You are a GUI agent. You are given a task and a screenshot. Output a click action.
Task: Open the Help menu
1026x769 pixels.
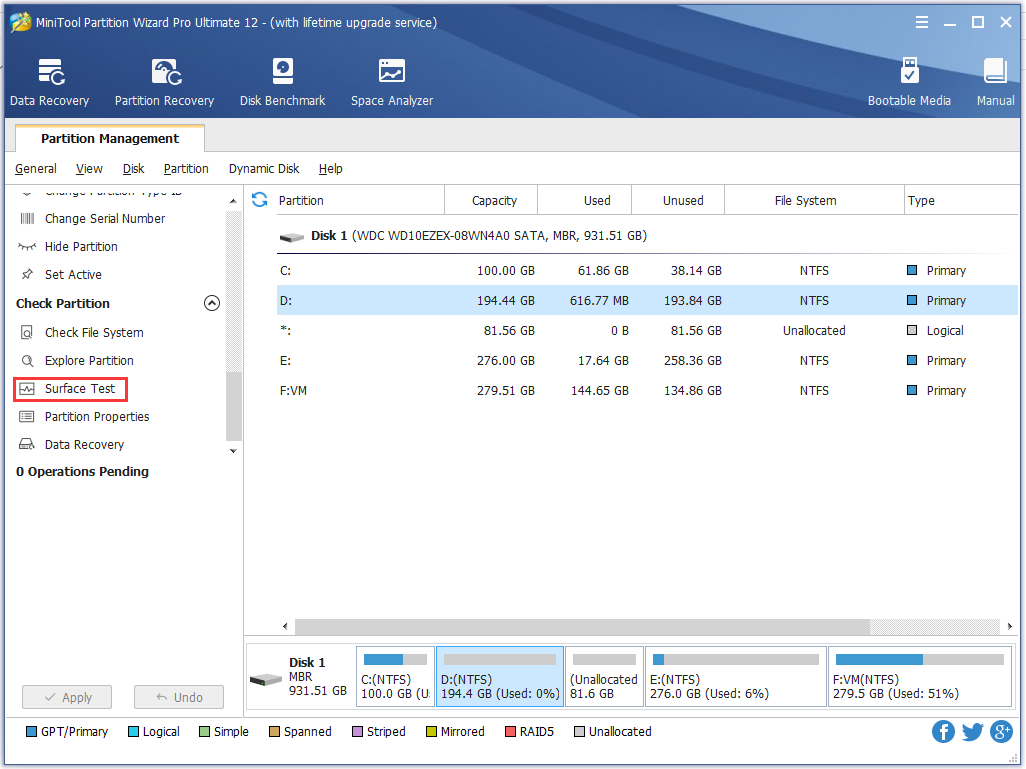(330, 168)
